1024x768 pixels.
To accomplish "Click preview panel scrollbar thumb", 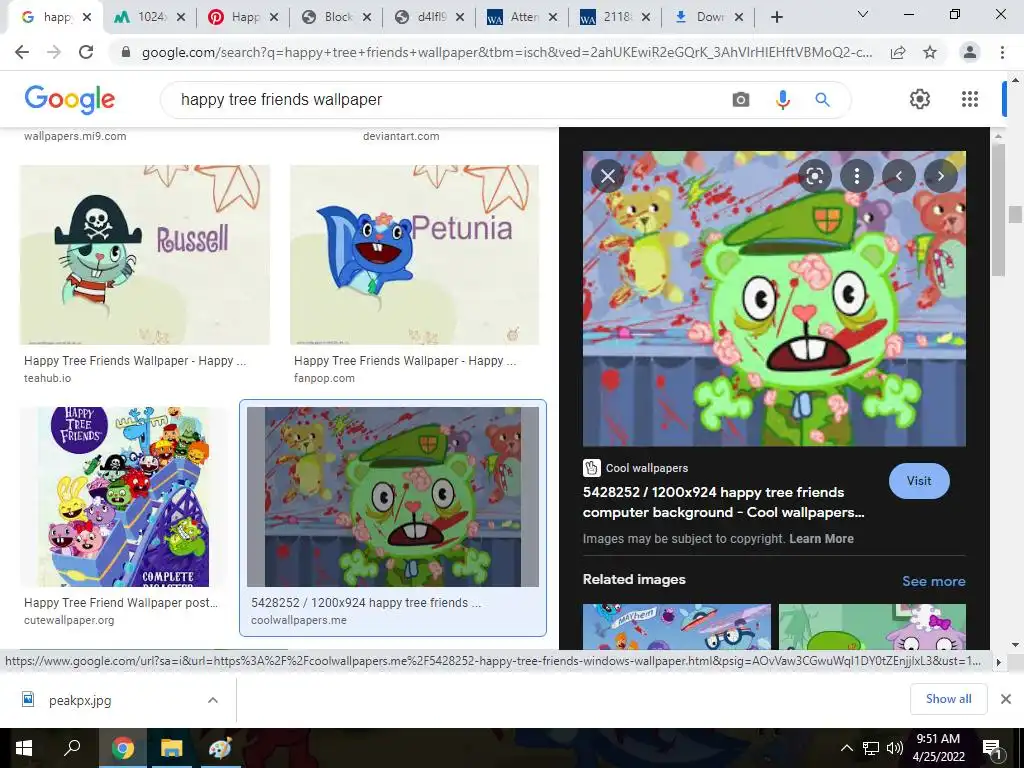I will (998, 209).
